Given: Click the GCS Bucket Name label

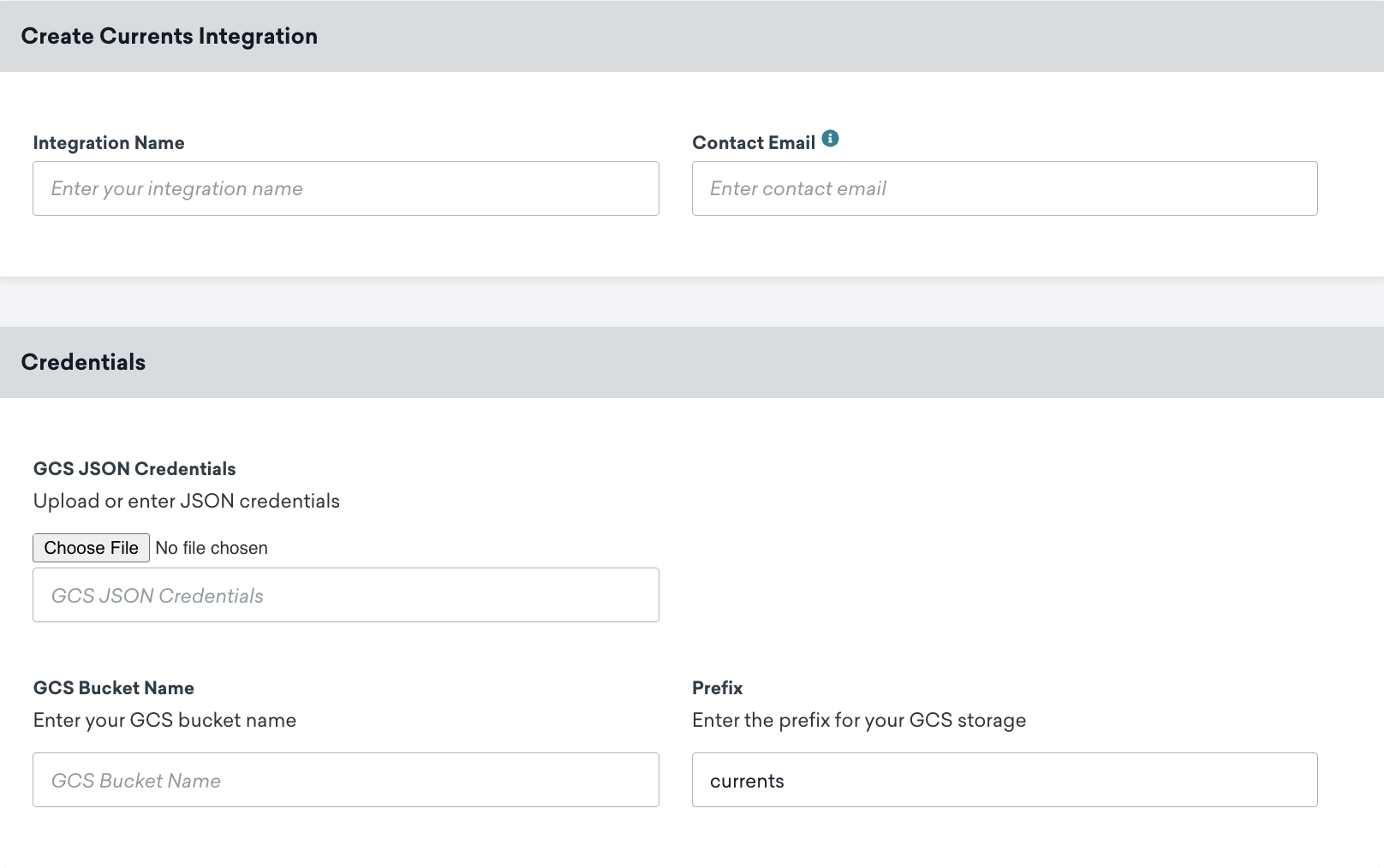Looking at the screenshot, I should tap(113, 687).
